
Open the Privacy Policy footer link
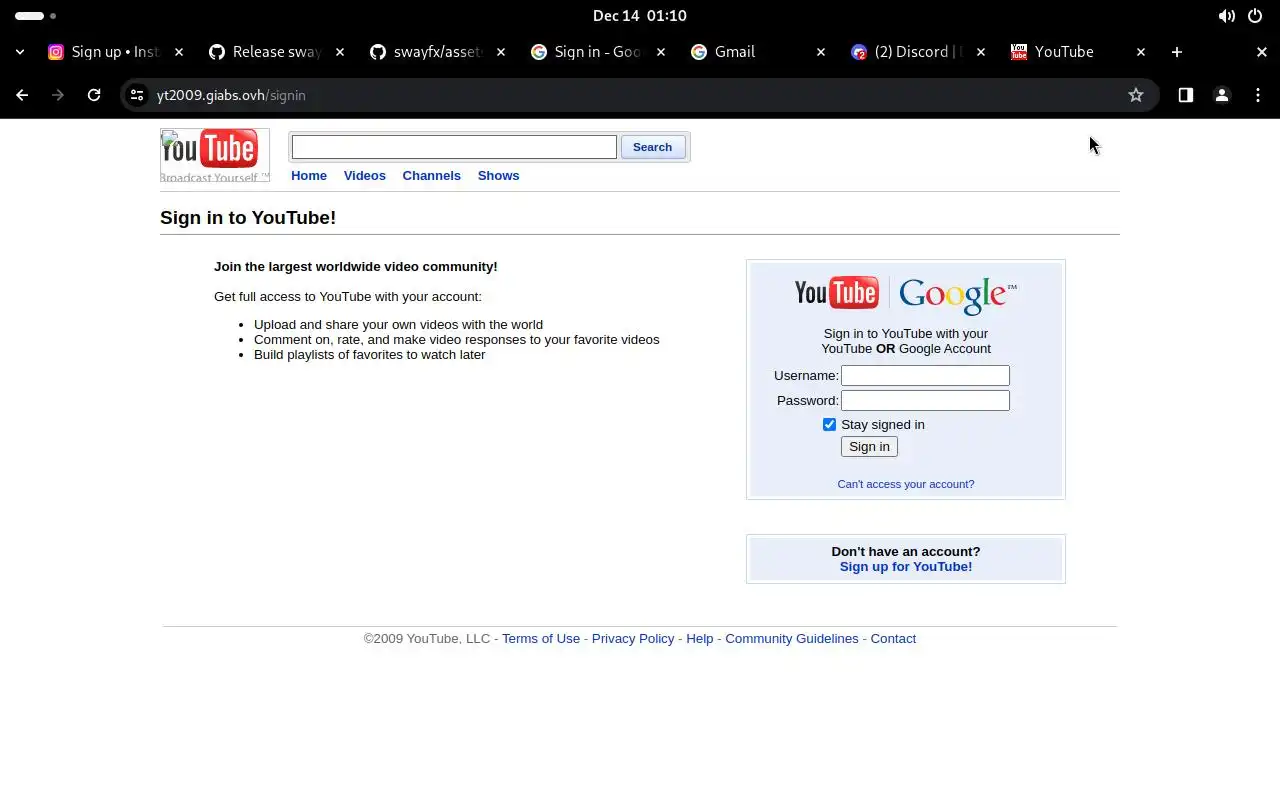633,639
